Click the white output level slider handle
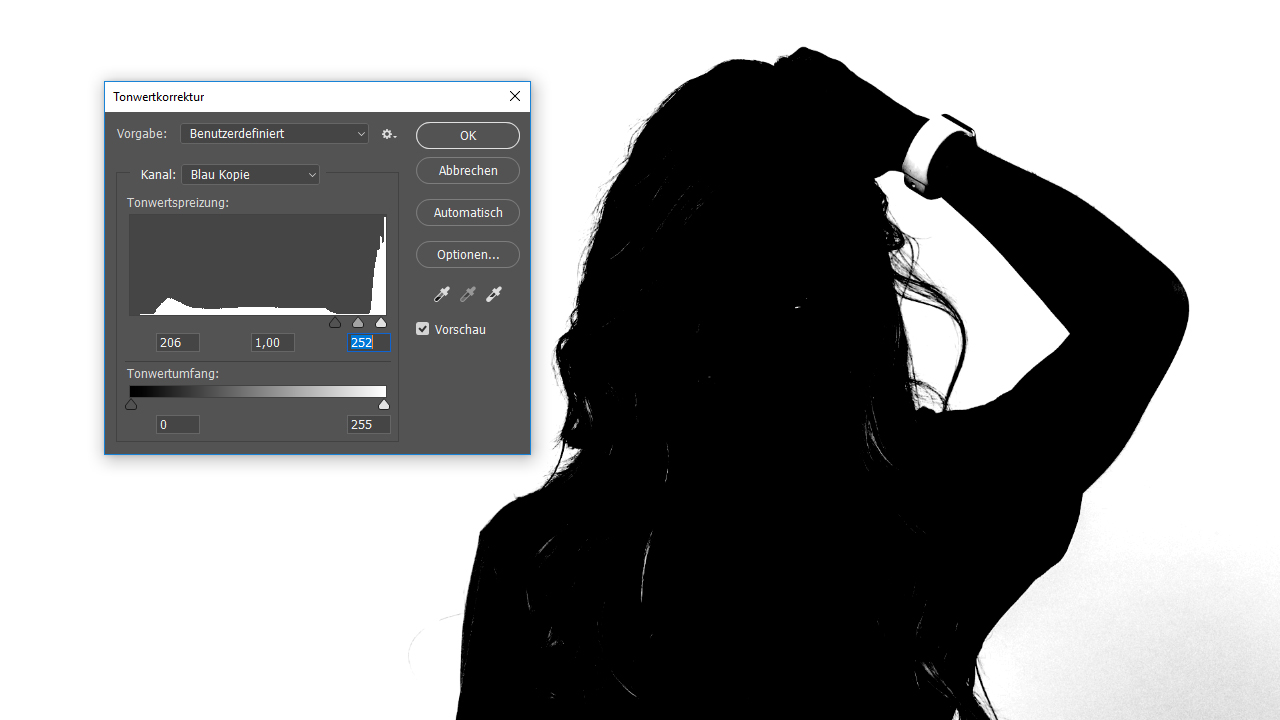This screenshot has width=1280, height=720. [x=384, y=404]
